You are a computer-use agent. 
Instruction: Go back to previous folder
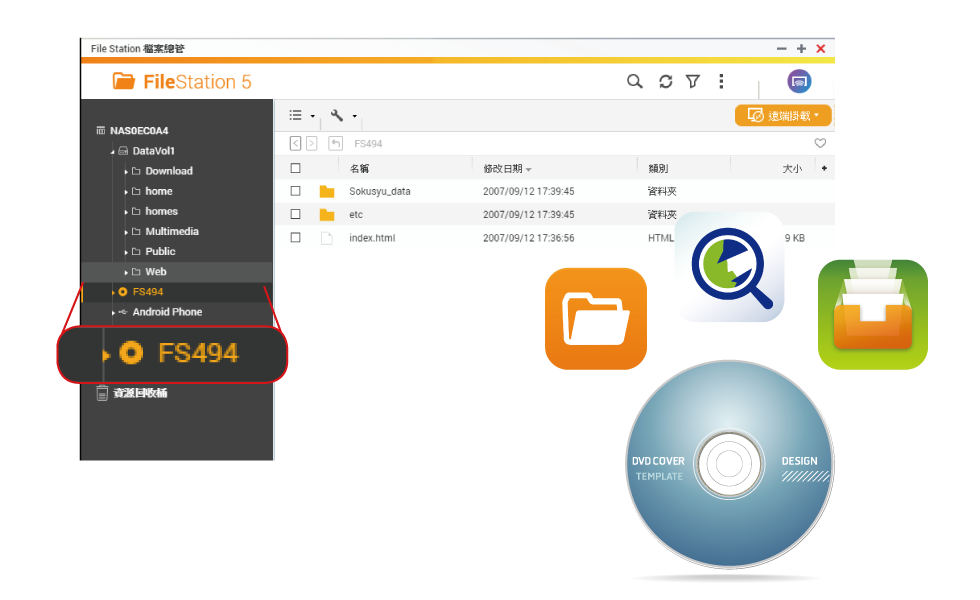coord(296,143)
